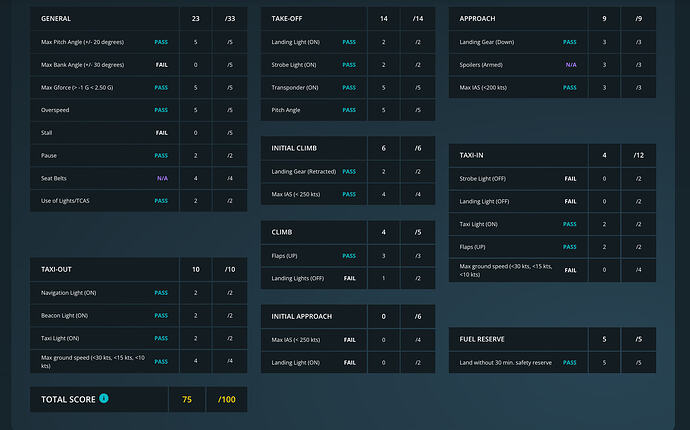
Task: Click the yellow total score value 75
Action: point(187,400)
